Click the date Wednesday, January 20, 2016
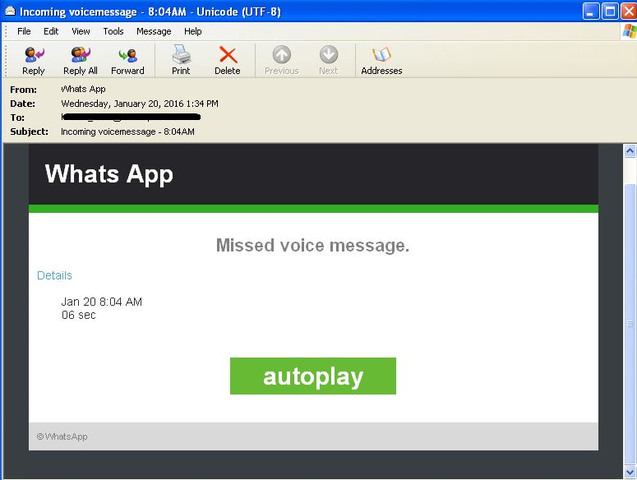The height and width of the screenshot is (480, 637). (x=140, y=104)
